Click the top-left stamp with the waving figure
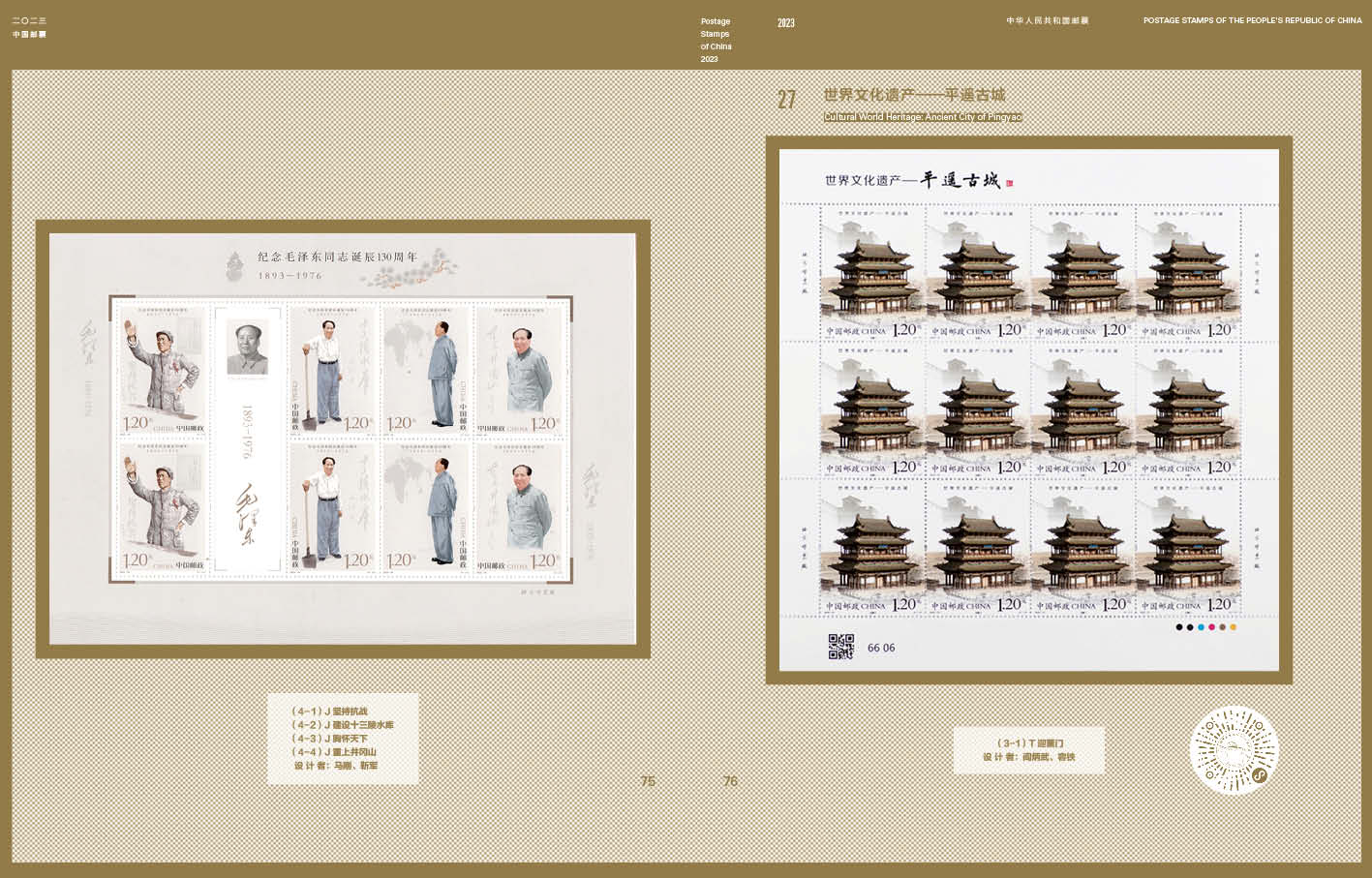The height and width of the screenshot is (878, 1372). [162, 371]
